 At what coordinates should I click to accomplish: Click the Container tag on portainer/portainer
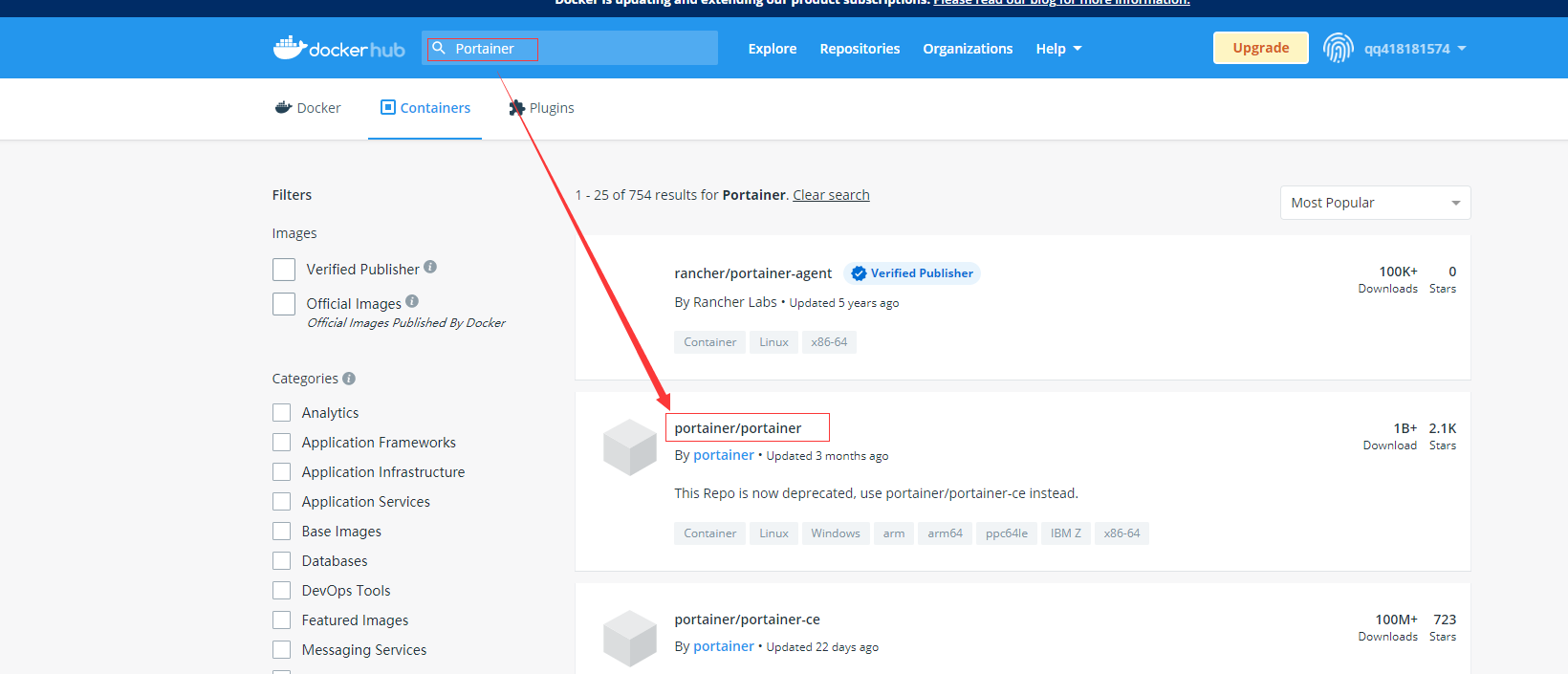point(710,533)
